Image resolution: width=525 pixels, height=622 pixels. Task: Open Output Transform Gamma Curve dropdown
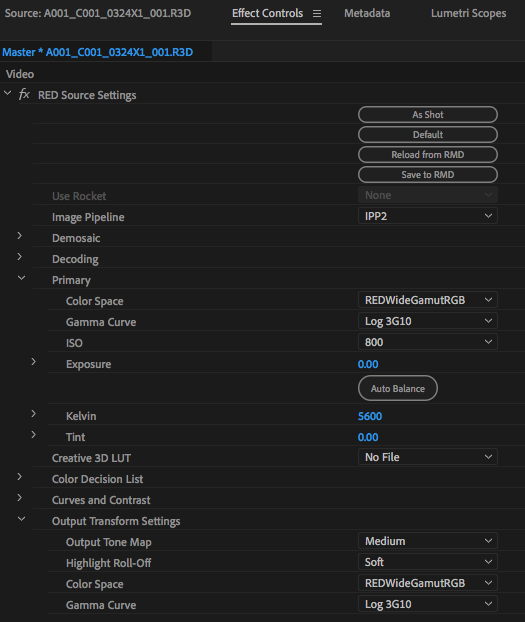point(428,605)
